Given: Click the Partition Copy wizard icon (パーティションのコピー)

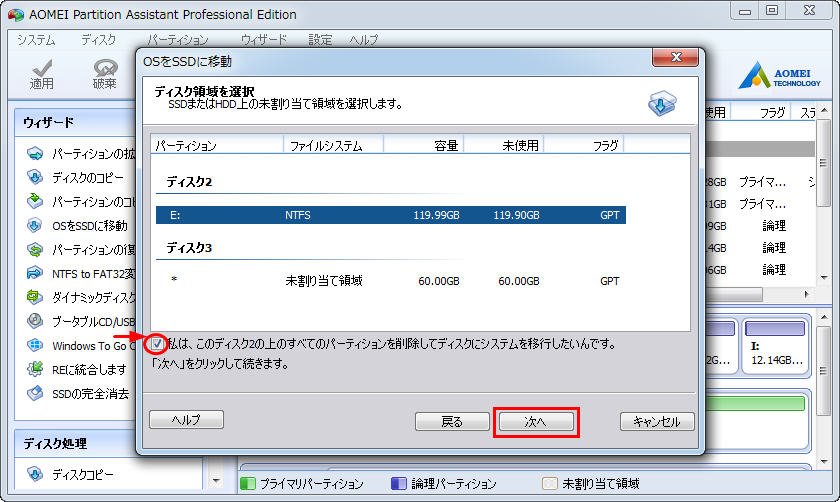Looking at the screenshot, I should [35, 201].
